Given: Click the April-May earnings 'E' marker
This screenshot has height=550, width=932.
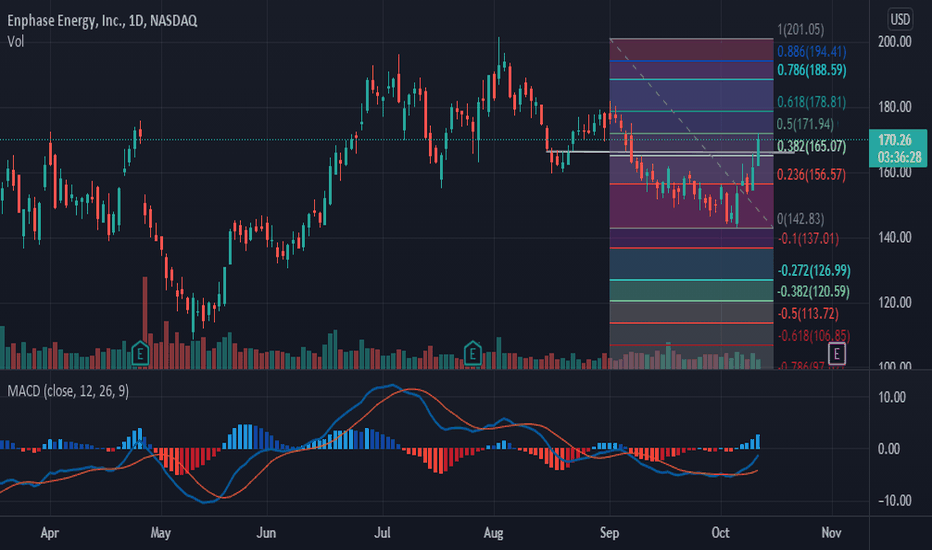Looking at the screenshot, I should [140, 354].
